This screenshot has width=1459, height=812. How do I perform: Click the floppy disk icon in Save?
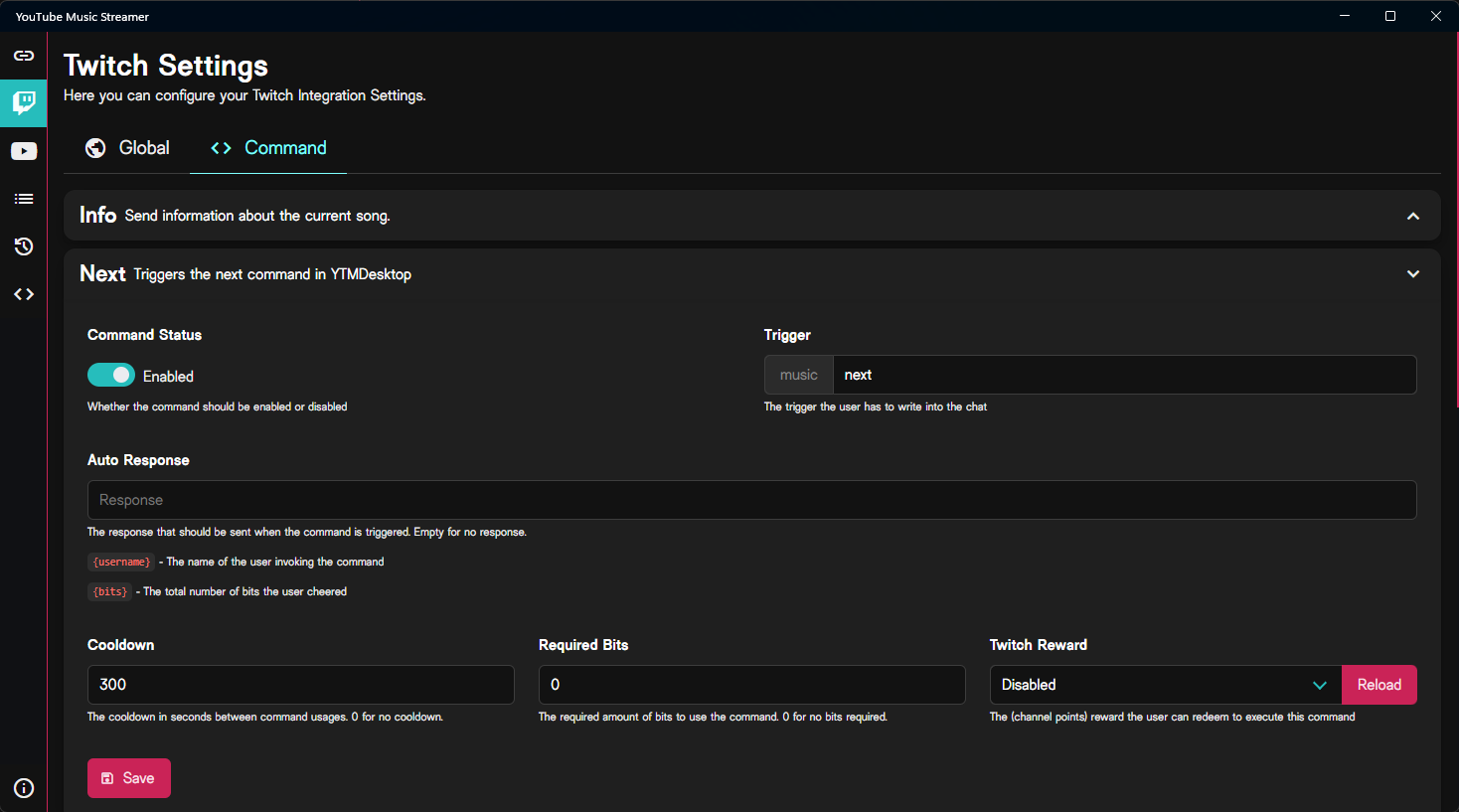[107, 778]
